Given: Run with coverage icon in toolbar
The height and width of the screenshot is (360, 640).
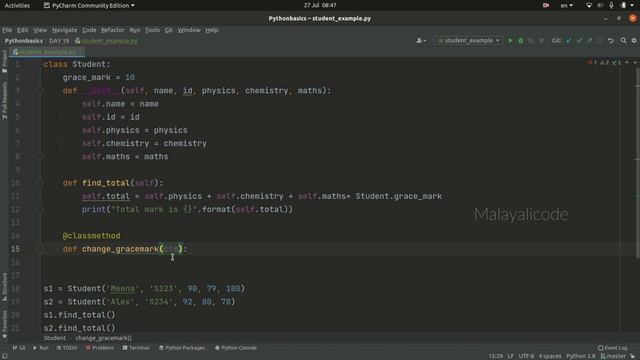Looking at the screenshot, I should (x=531, y=40).
